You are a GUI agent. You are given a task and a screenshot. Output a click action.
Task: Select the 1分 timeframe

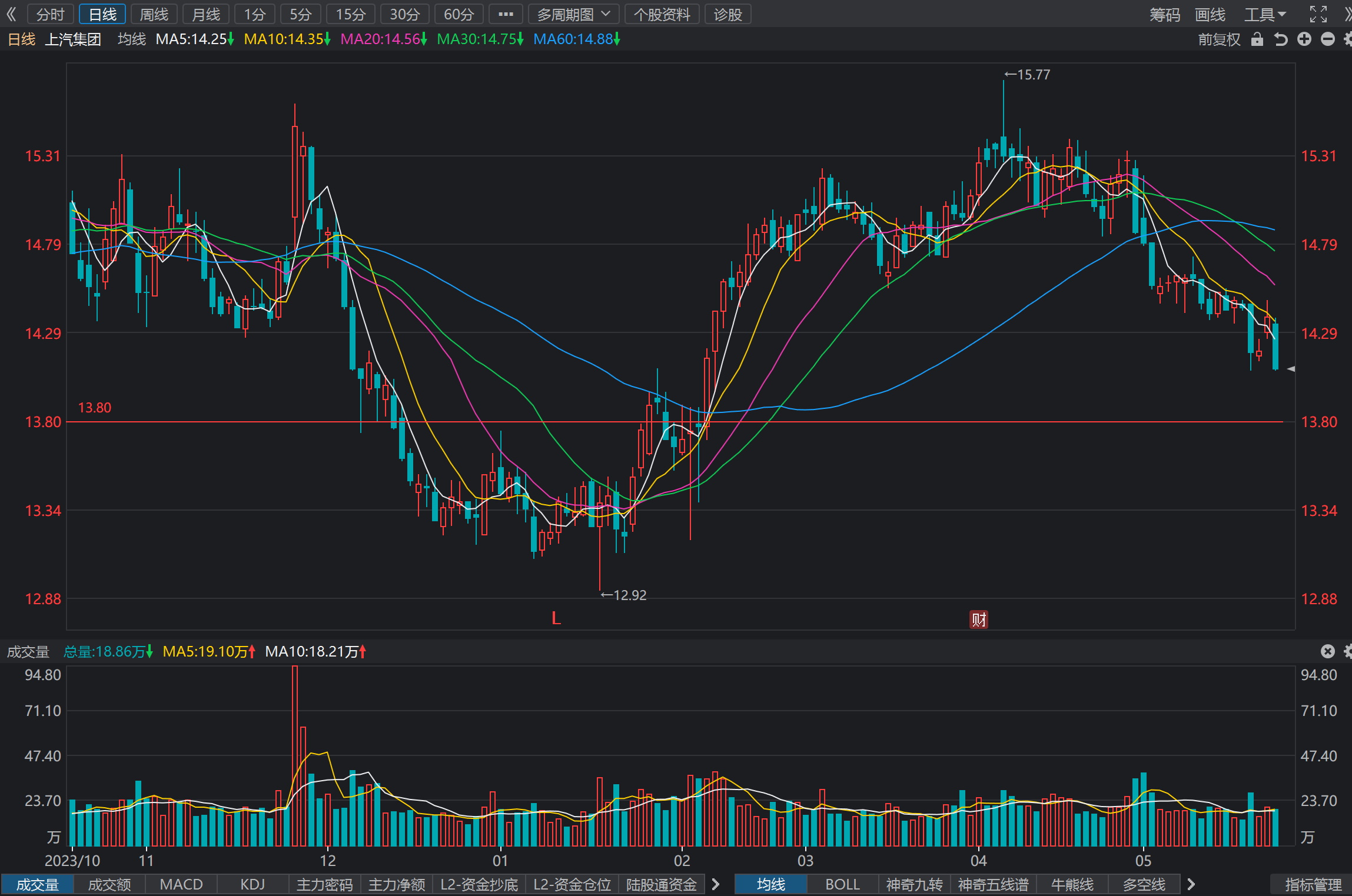tap(255, 14)
